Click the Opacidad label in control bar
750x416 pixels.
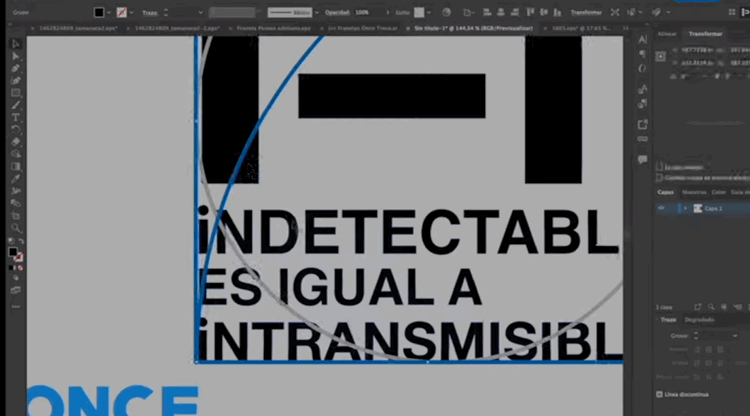[337, 12]
